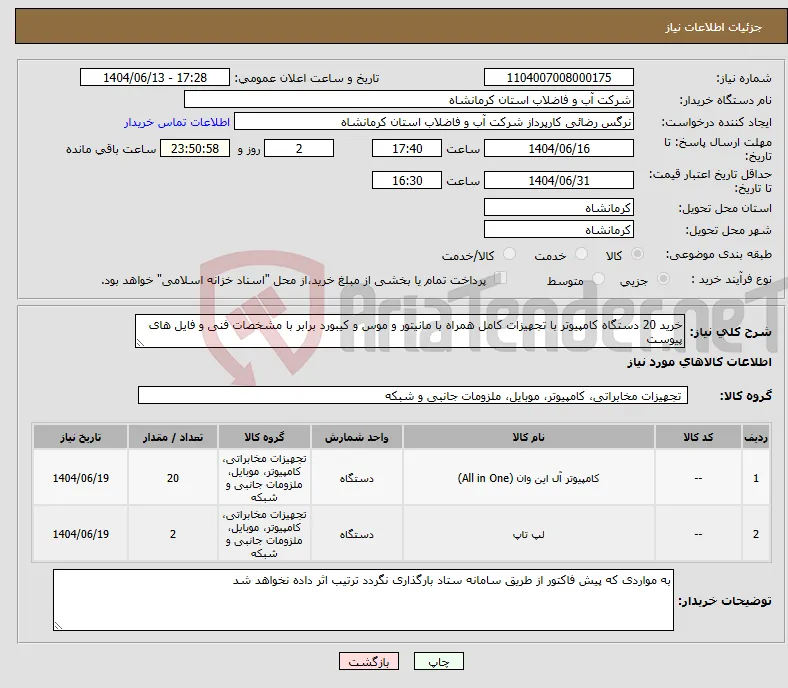Click the تاریخ نیاز column header
Screen dimensions: 788x688
80,437
